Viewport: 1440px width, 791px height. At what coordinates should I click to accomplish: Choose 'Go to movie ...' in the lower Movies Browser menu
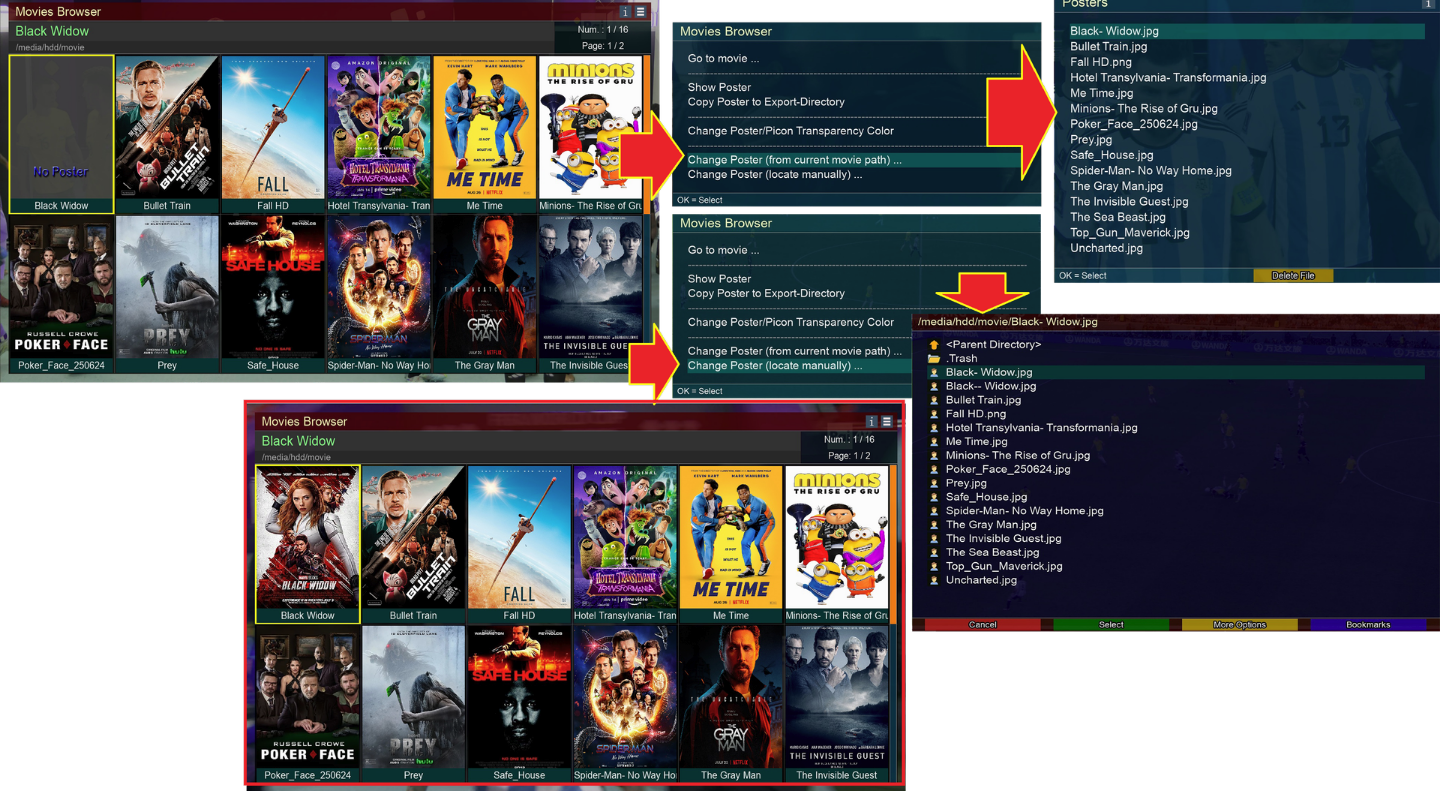[x=723, y=251]
